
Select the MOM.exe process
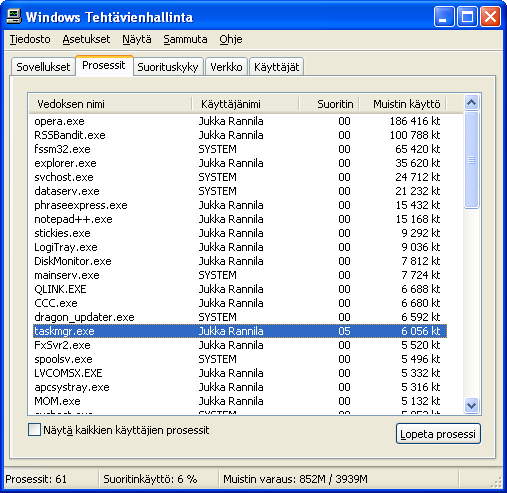click(240, 401)
